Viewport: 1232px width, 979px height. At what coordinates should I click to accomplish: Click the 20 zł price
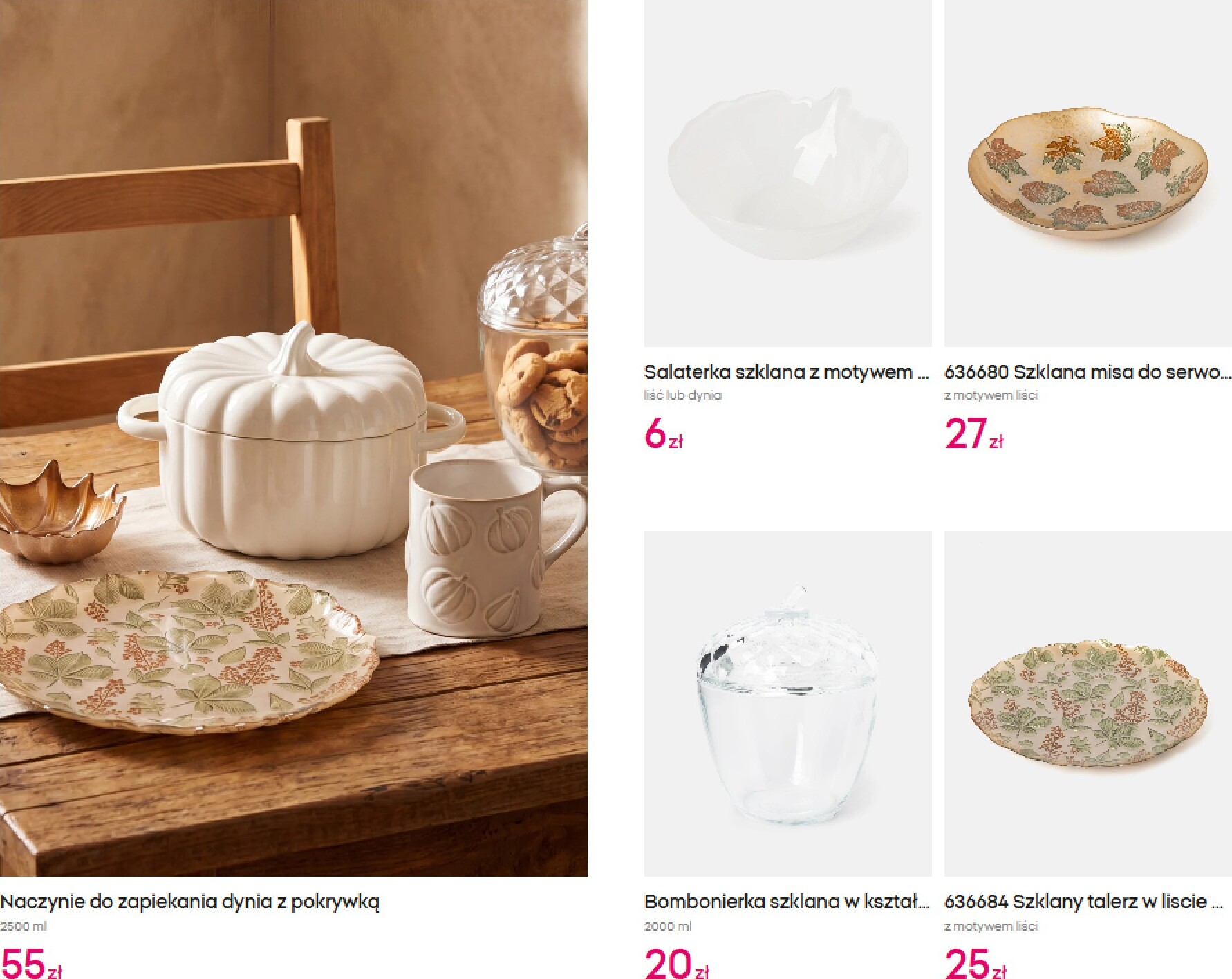click(x=677, y=964)
